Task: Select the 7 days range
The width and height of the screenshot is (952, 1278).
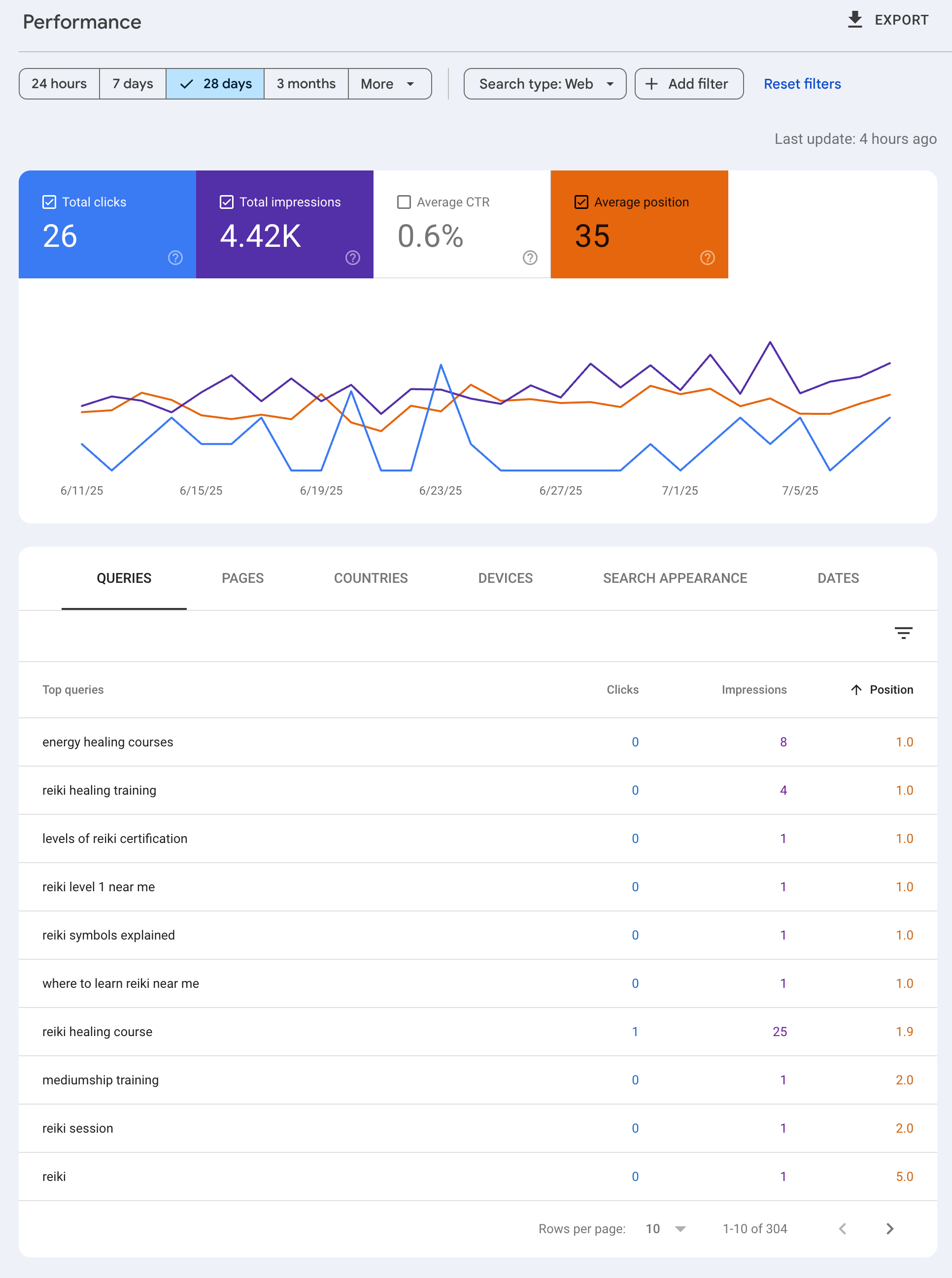Action: [x=133, y=84]
